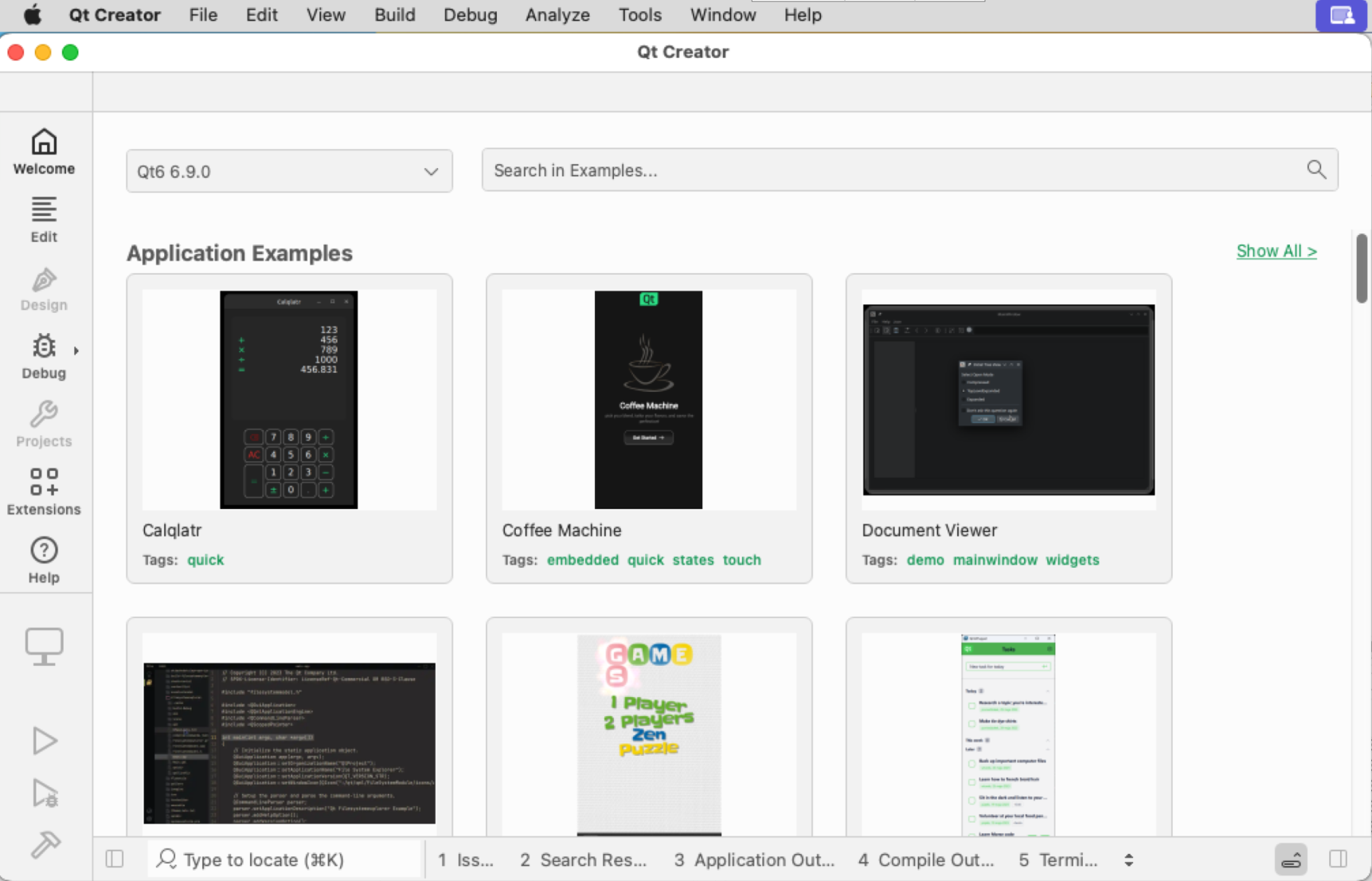Switch to Debug mode
The width and height of the screenshot is (1372, 881).
pos(44,356)
